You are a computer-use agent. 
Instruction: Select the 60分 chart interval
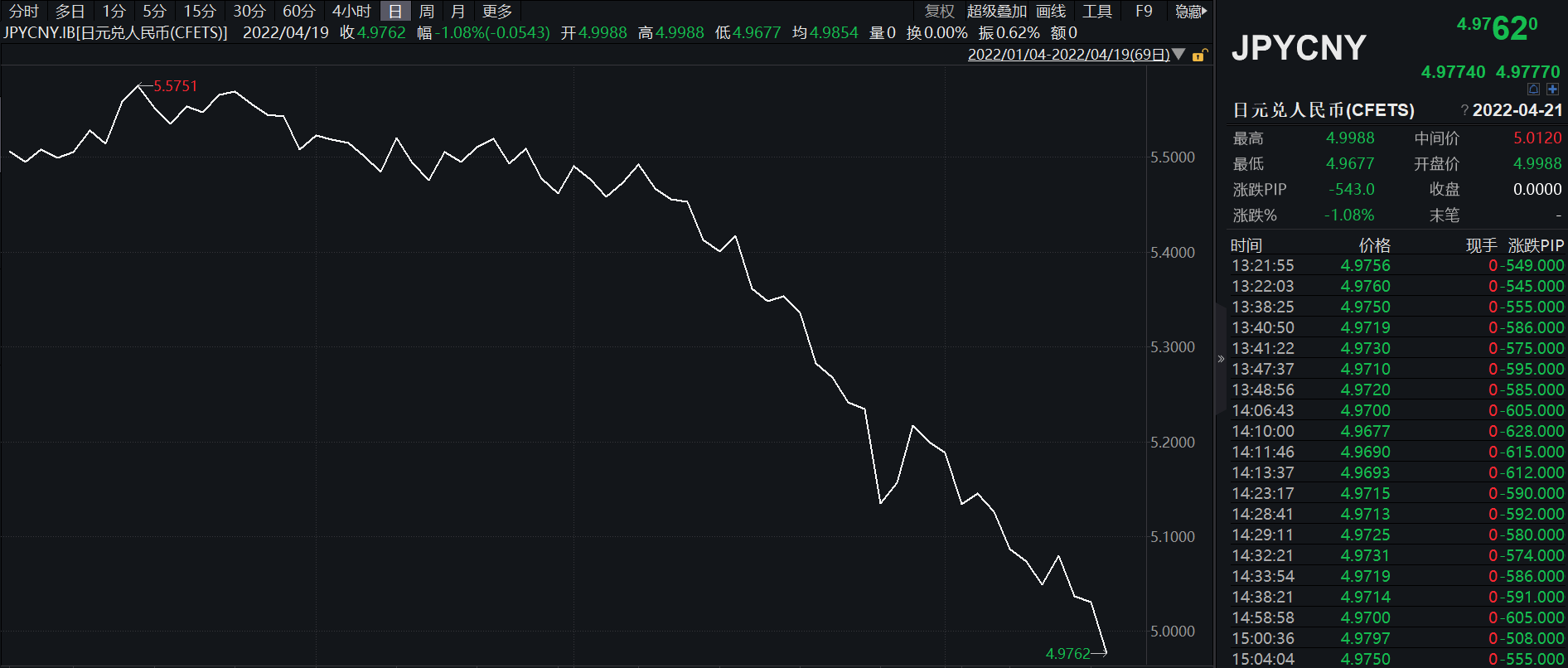pos(299,12)
